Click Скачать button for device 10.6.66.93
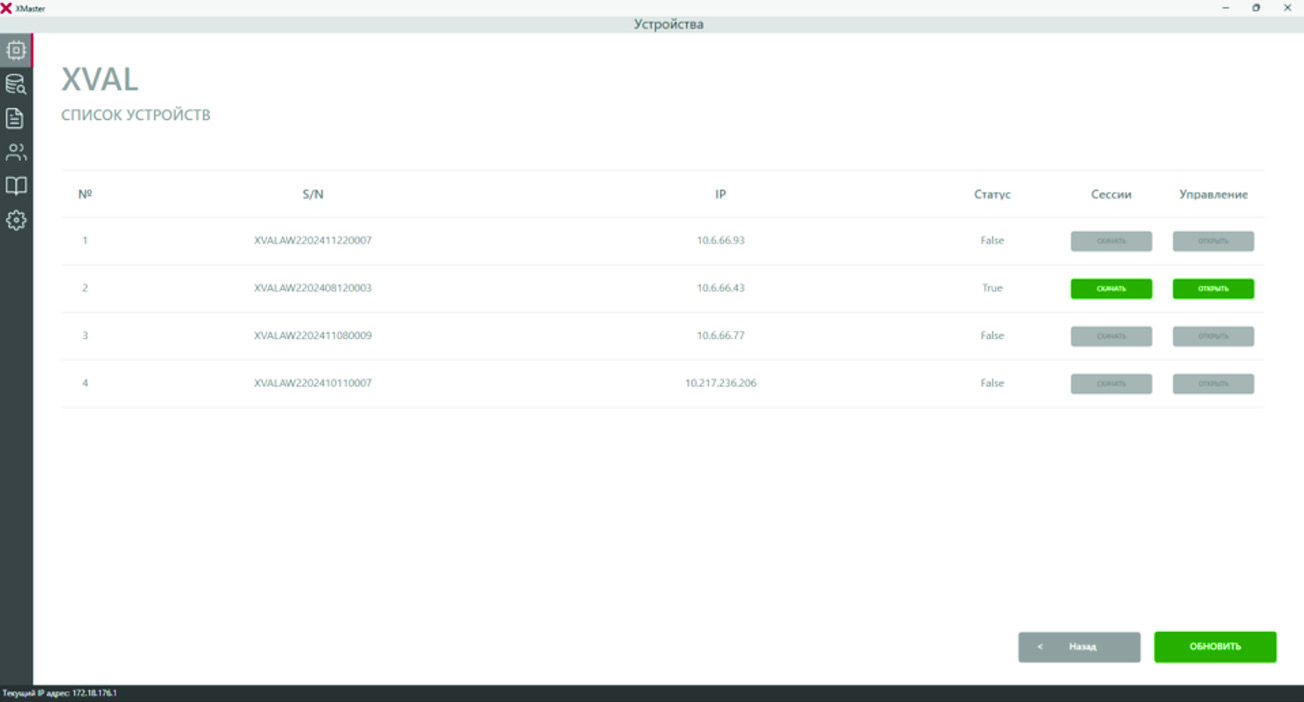 click(1111, 241)
